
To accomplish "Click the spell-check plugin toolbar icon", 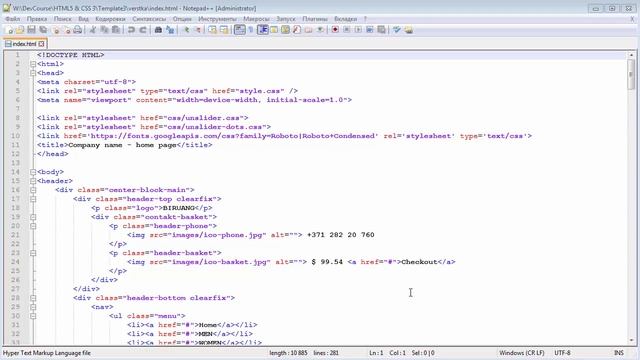I will click(396, 30).
